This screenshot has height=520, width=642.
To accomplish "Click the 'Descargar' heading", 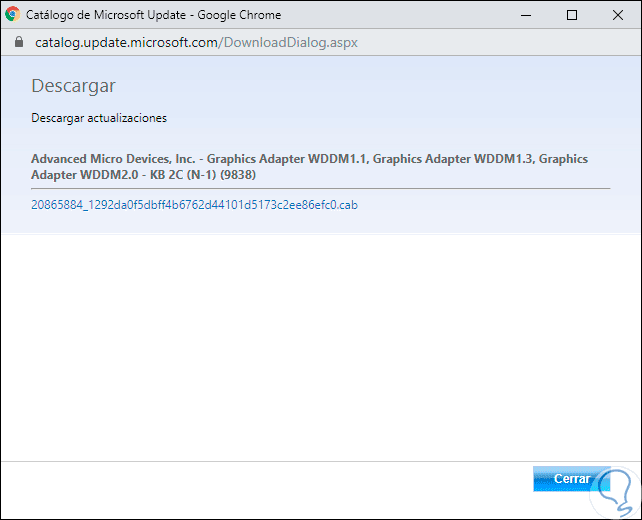I will pyautogui.click(x=73, y=86).
